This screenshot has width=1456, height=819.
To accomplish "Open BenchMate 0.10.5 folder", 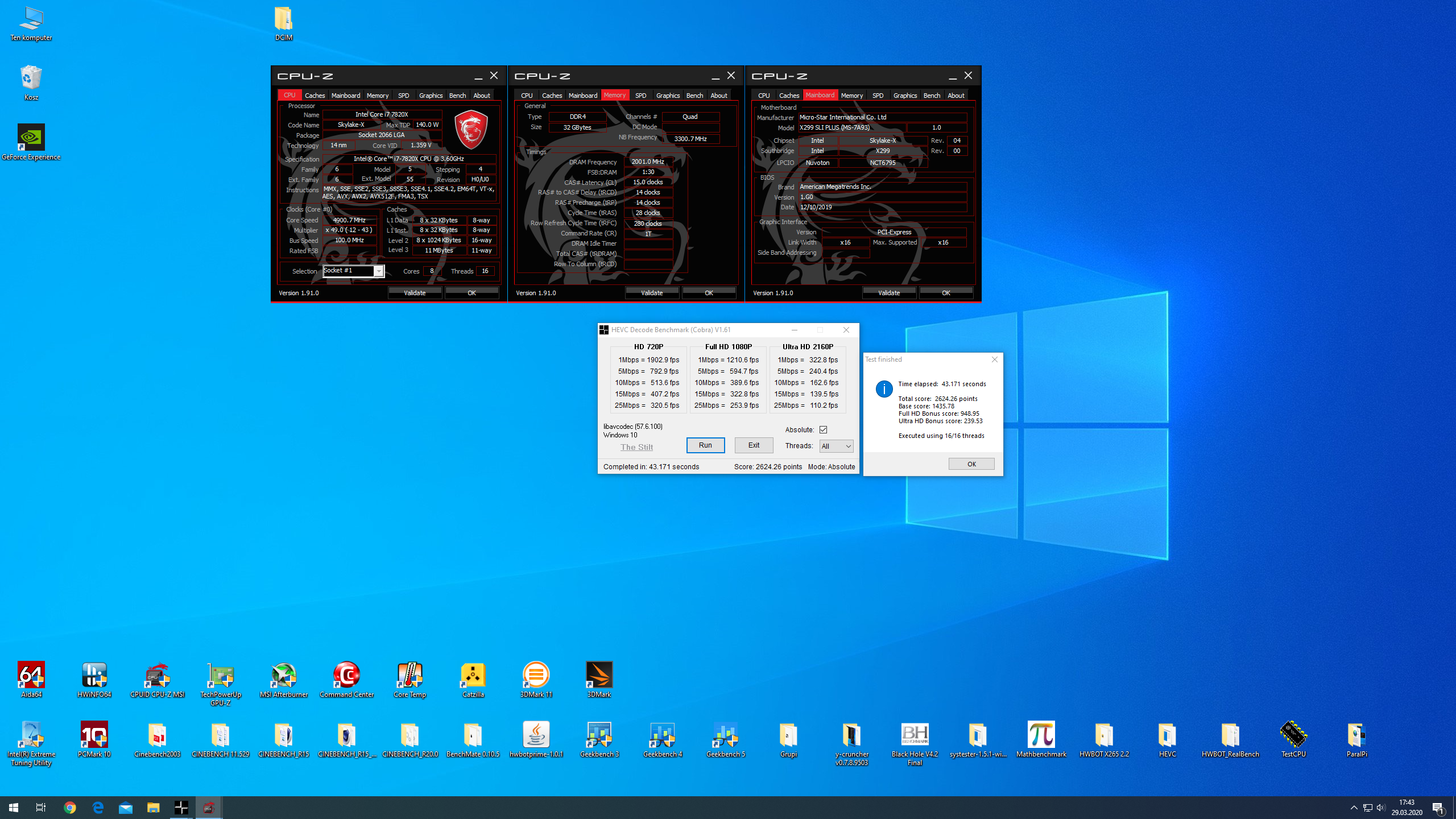I will coord(473,739).
